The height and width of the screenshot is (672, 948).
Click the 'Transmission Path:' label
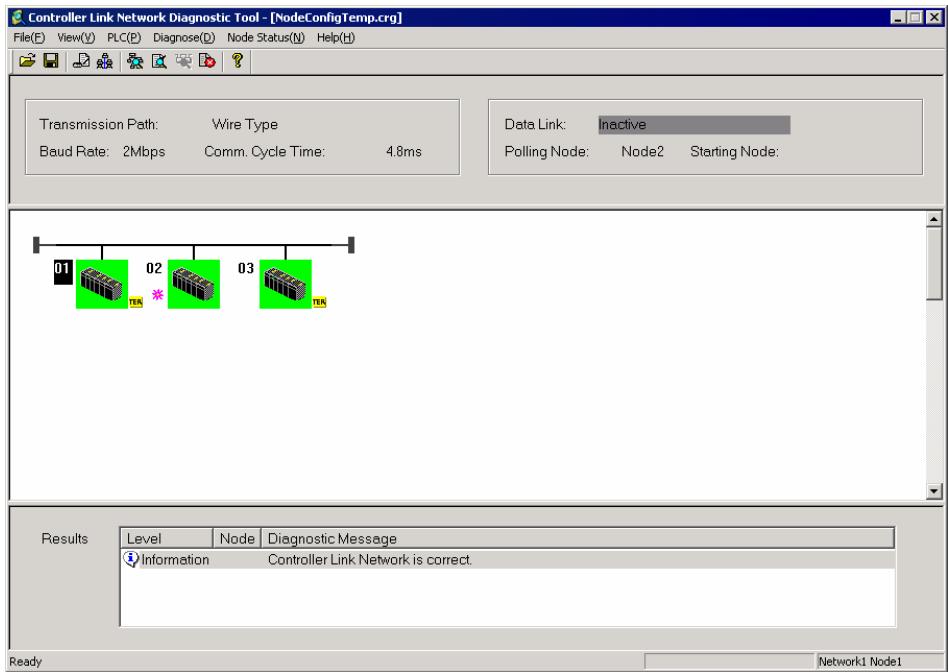(99, 124)
